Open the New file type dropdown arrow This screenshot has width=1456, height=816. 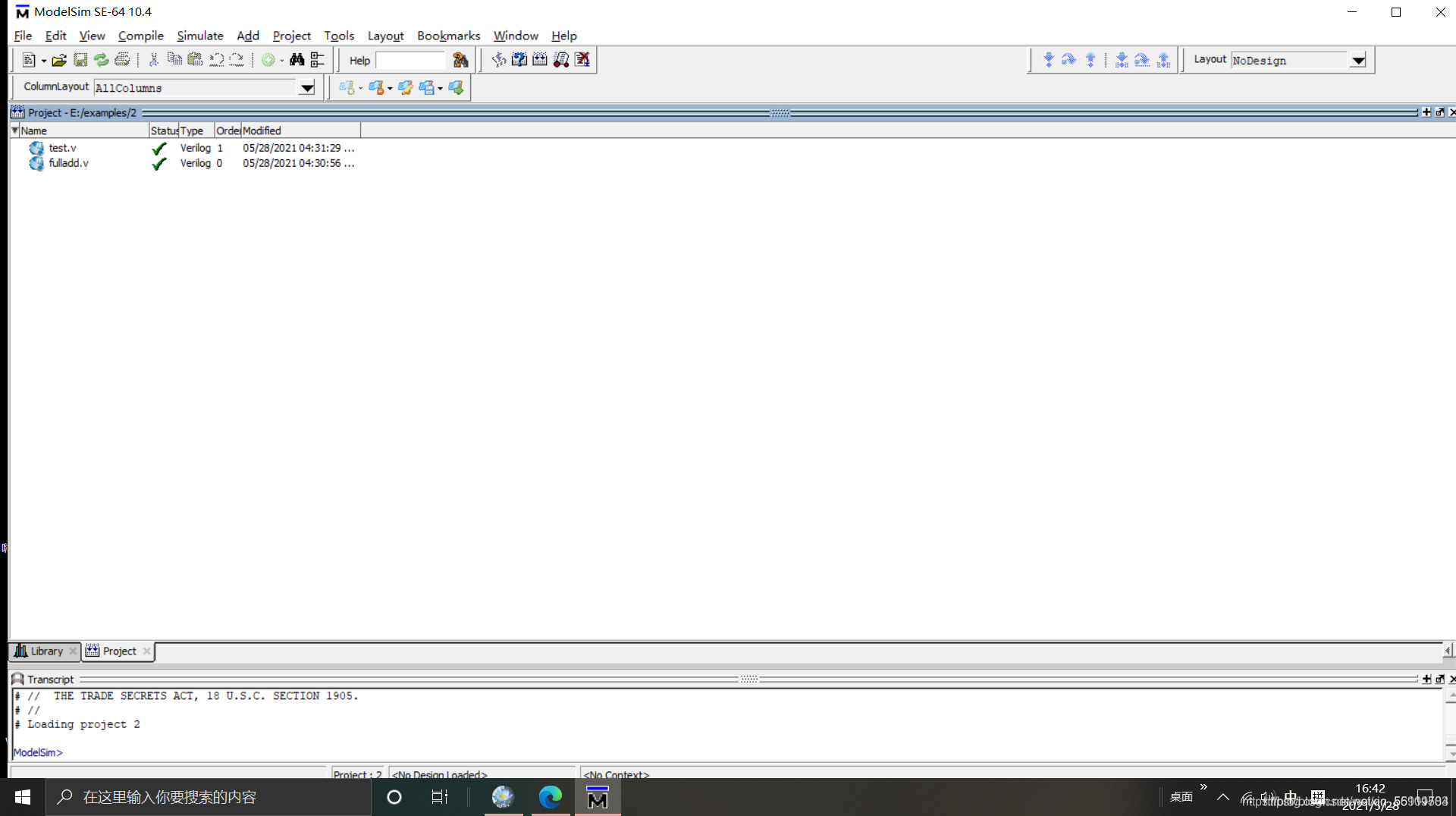pyautogui.click(x=44, y=61)
